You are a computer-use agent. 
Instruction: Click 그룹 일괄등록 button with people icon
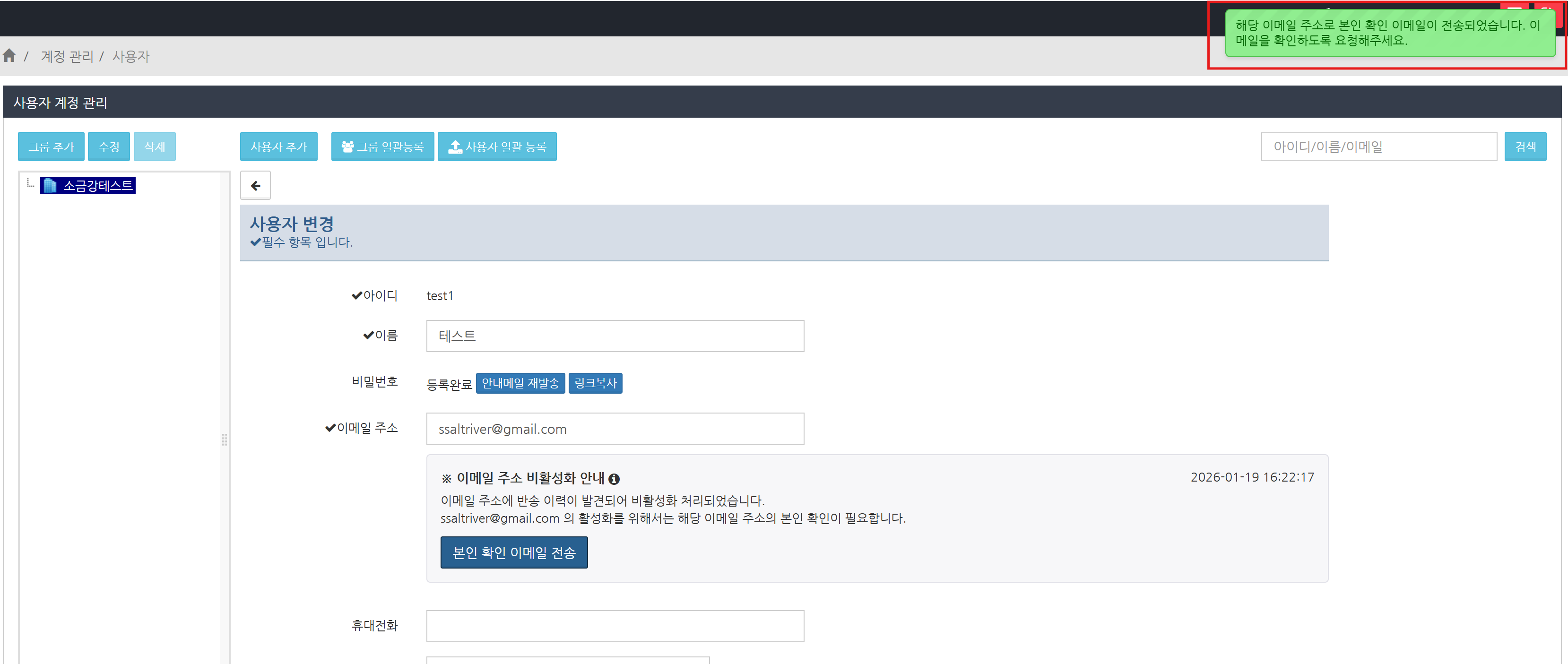tap(382, 147)
